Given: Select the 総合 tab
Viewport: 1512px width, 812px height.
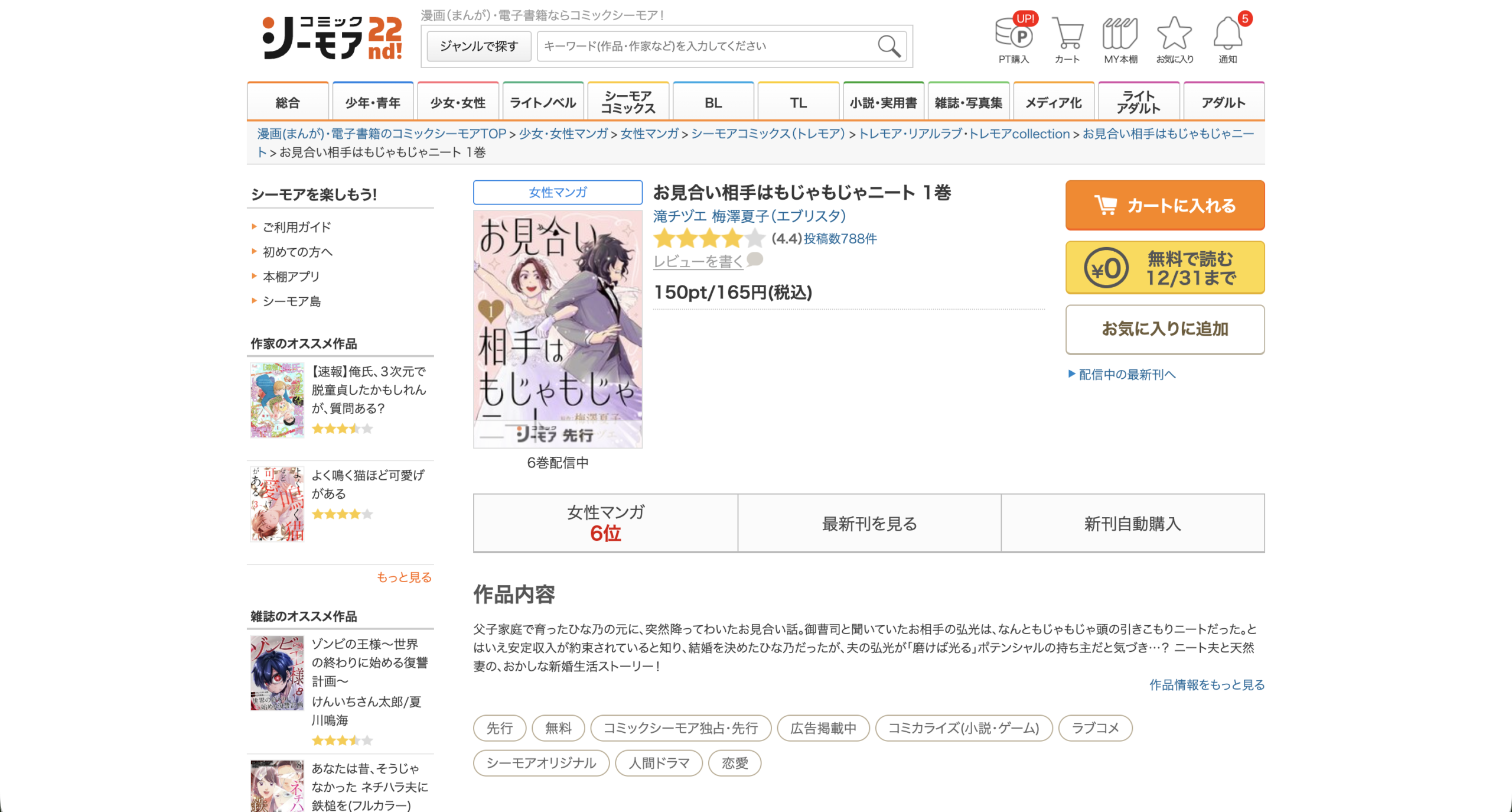Looking at the screenshot, I should 288,102.
